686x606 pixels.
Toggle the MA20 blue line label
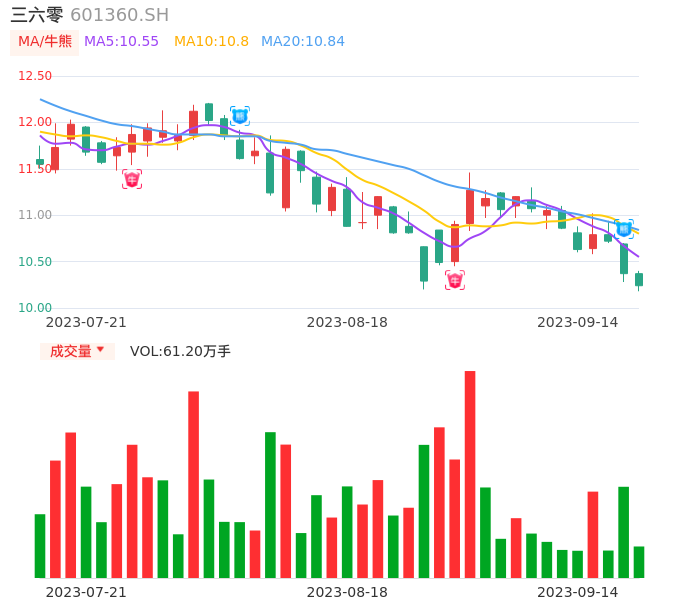pyautogui.click(x=302, y=42)
